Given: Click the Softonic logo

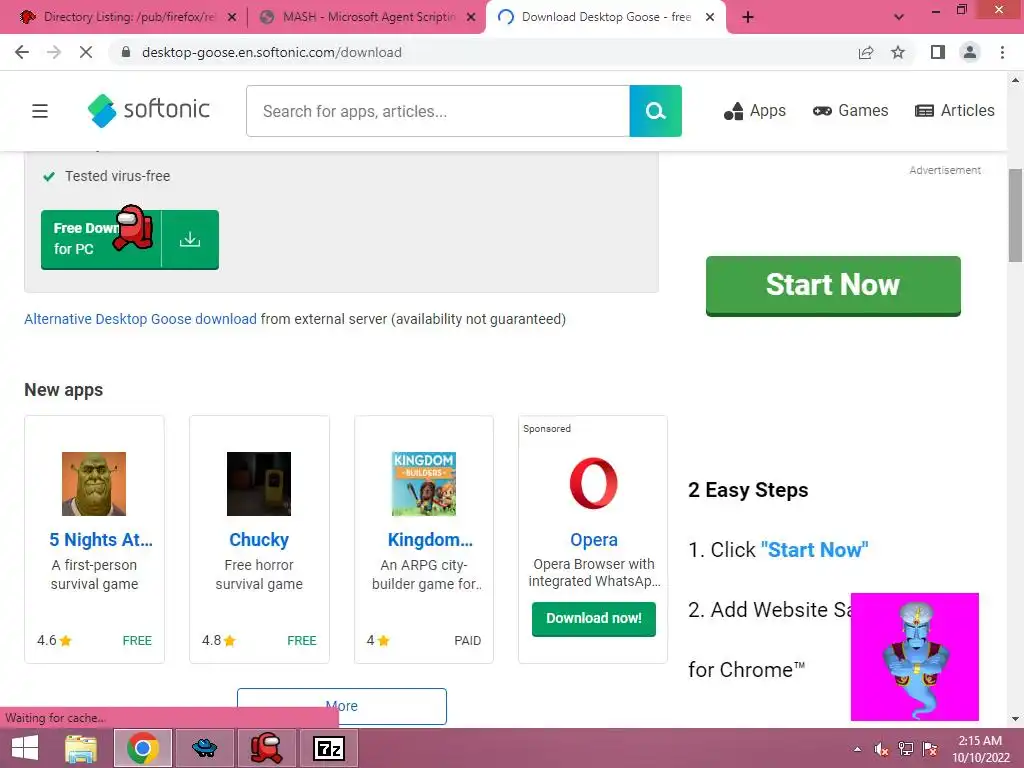Looking at the screenshot, I should (149, 110).
